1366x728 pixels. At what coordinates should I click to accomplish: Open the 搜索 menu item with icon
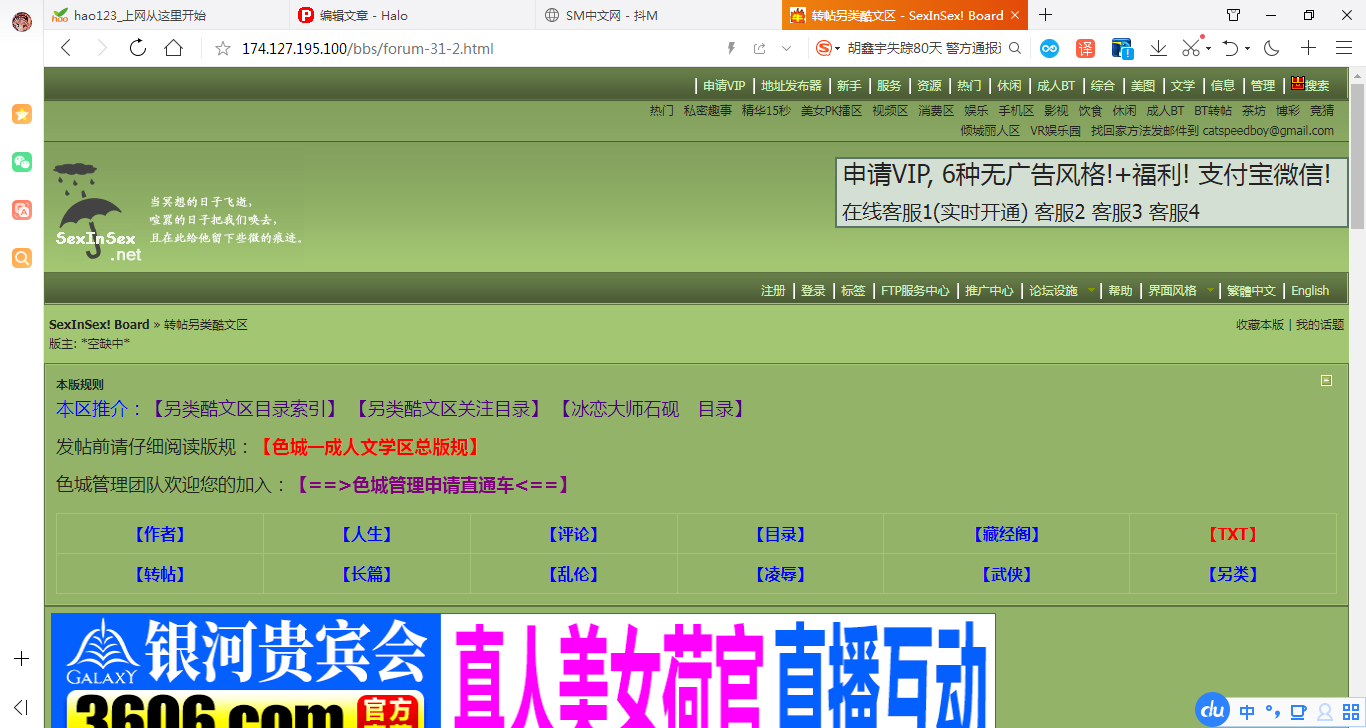pos(1310,85)
